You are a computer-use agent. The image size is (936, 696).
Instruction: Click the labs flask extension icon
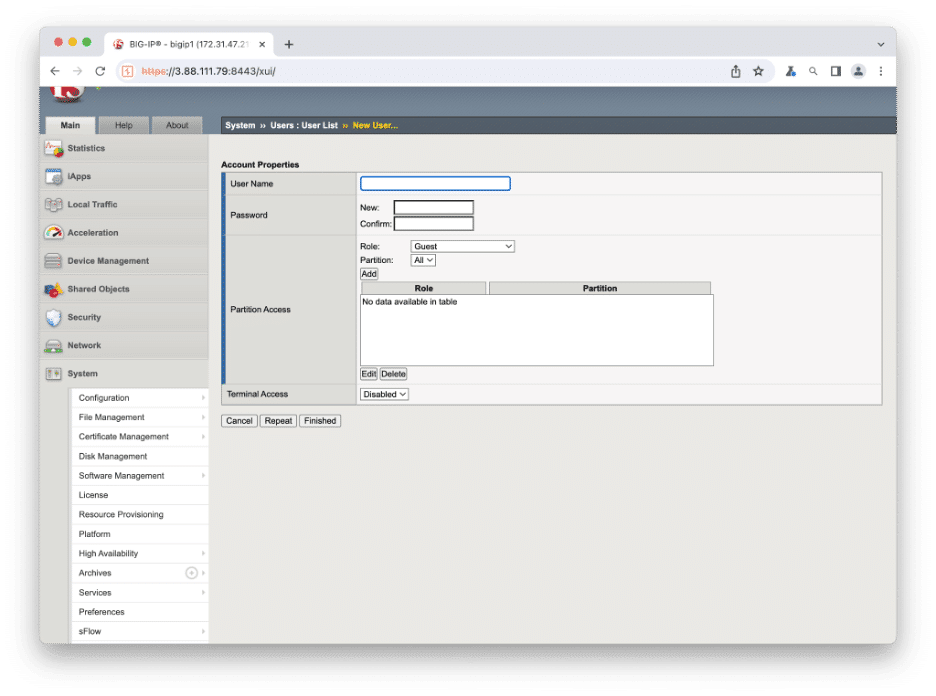790,71
